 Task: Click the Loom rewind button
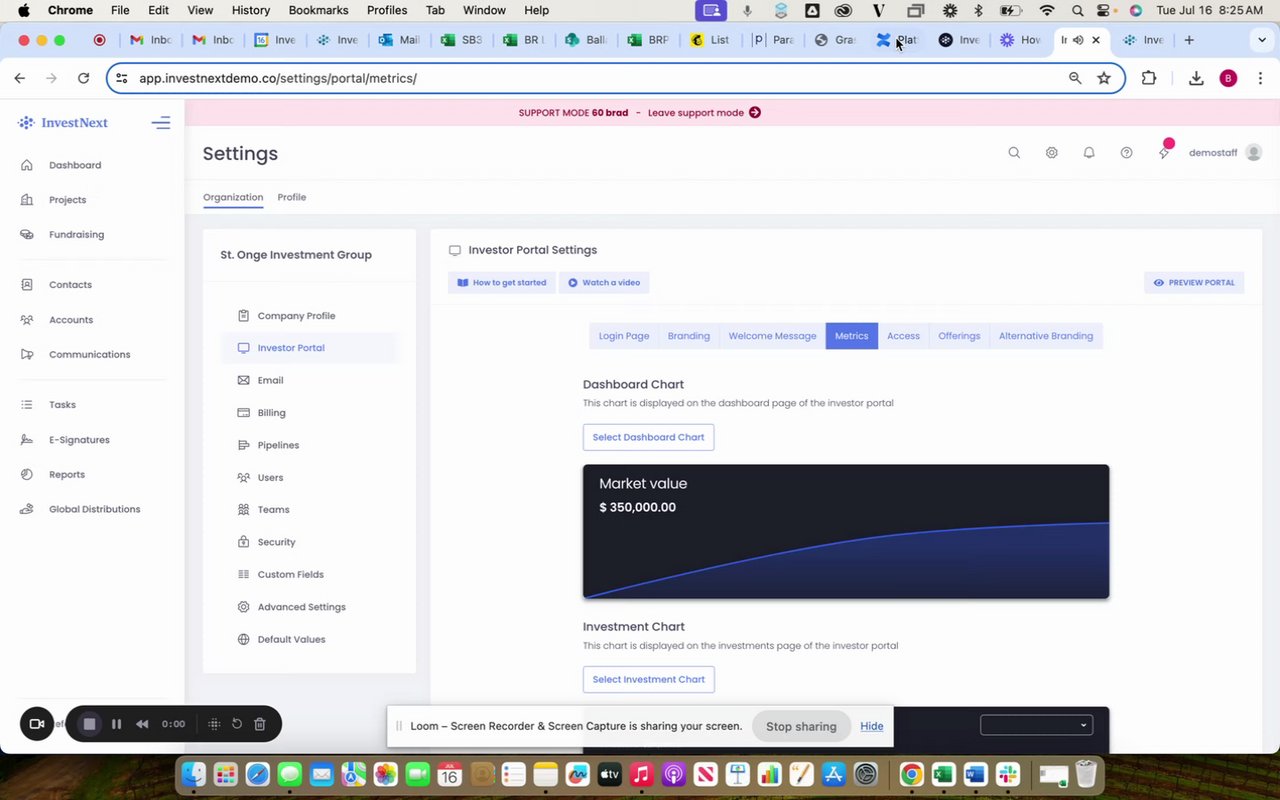click(x=142, y=724)
